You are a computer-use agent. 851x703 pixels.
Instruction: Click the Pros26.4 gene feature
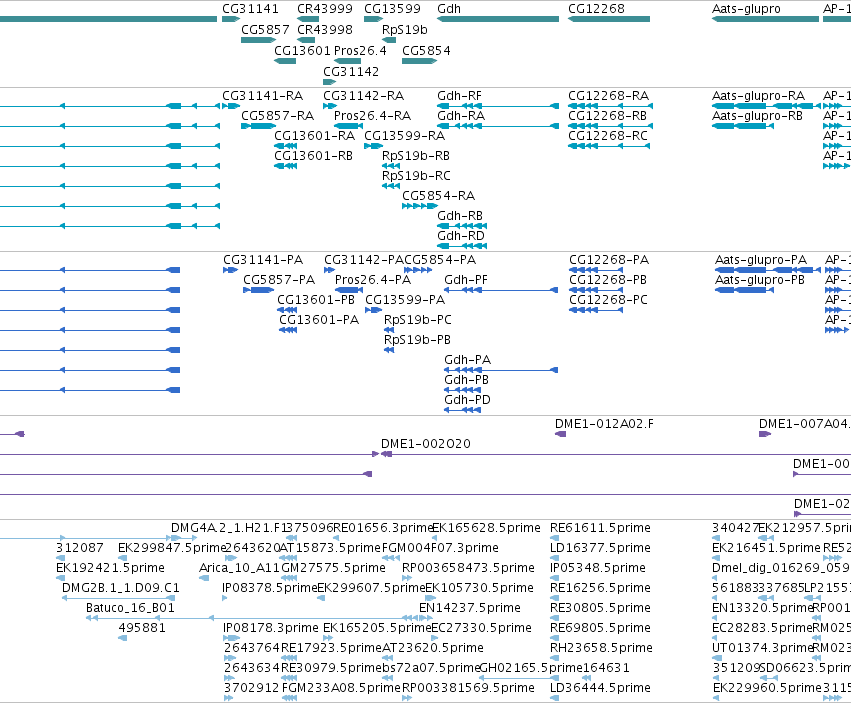click(x=347, y=61)
